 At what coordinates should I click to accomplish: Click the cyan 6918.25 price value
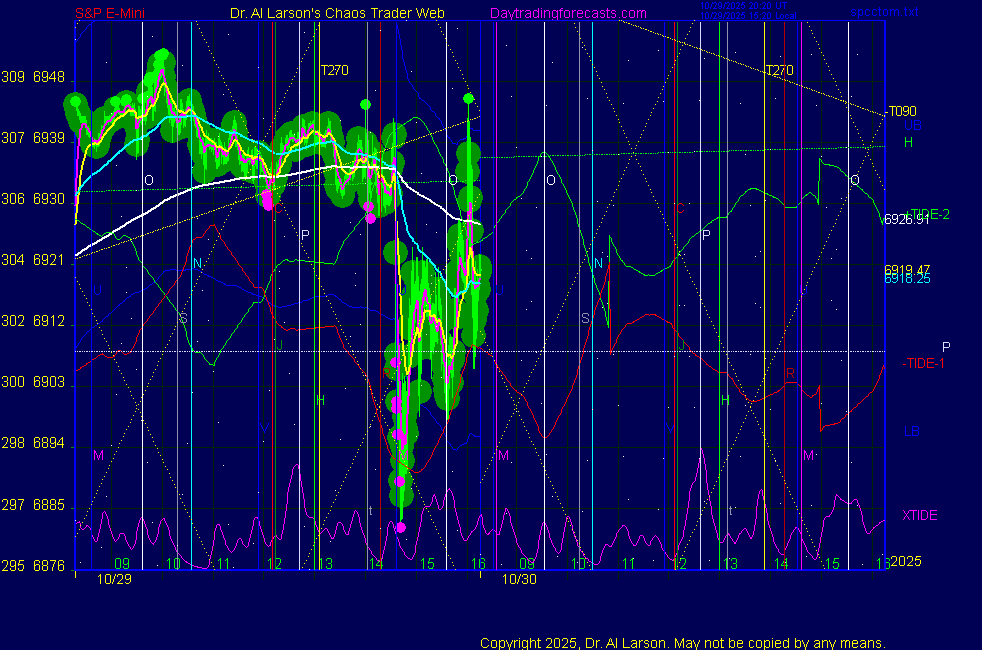pos(906,280)
